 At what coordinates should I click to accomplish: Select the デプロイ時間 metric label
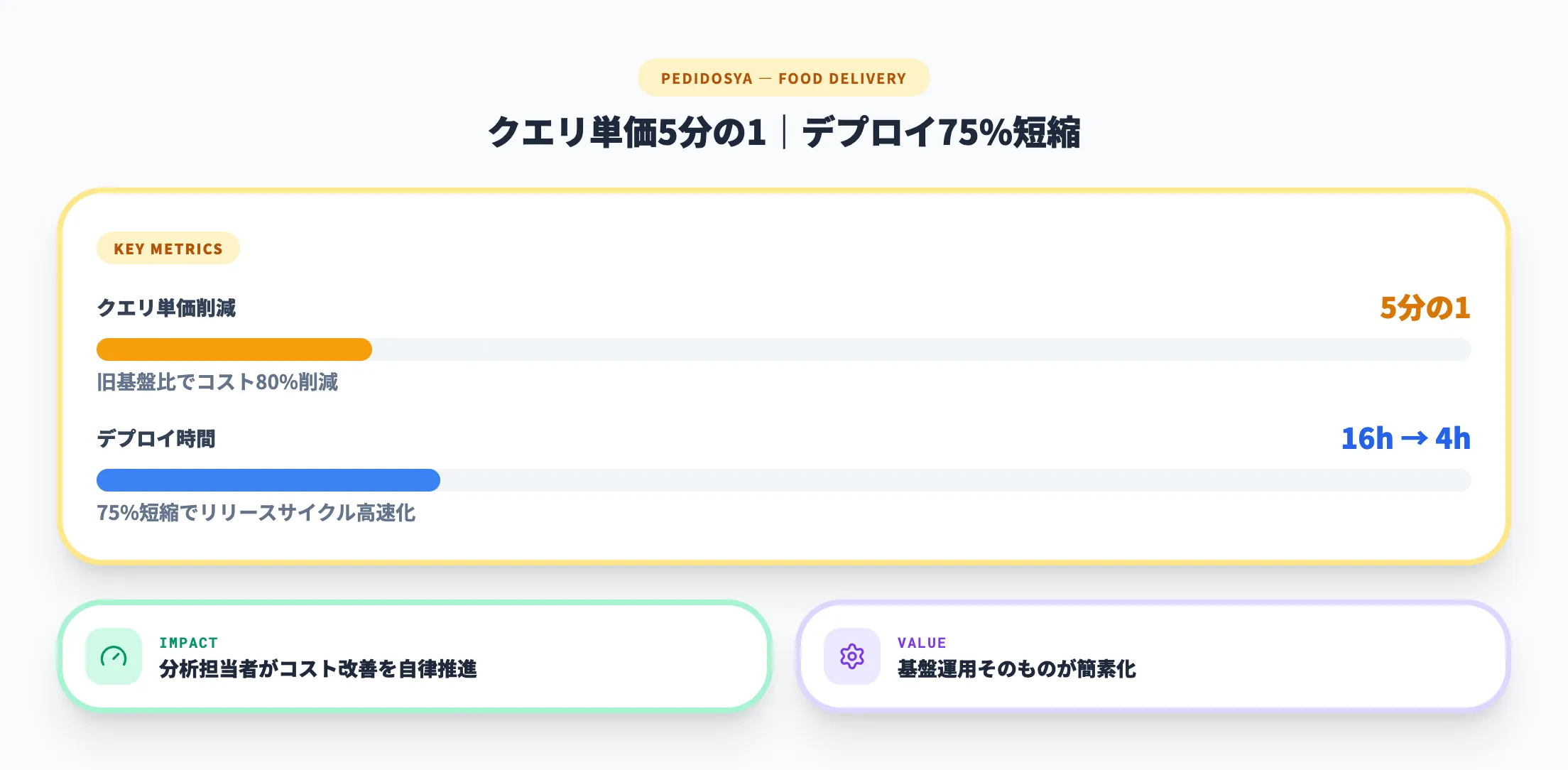click(156, 439)
